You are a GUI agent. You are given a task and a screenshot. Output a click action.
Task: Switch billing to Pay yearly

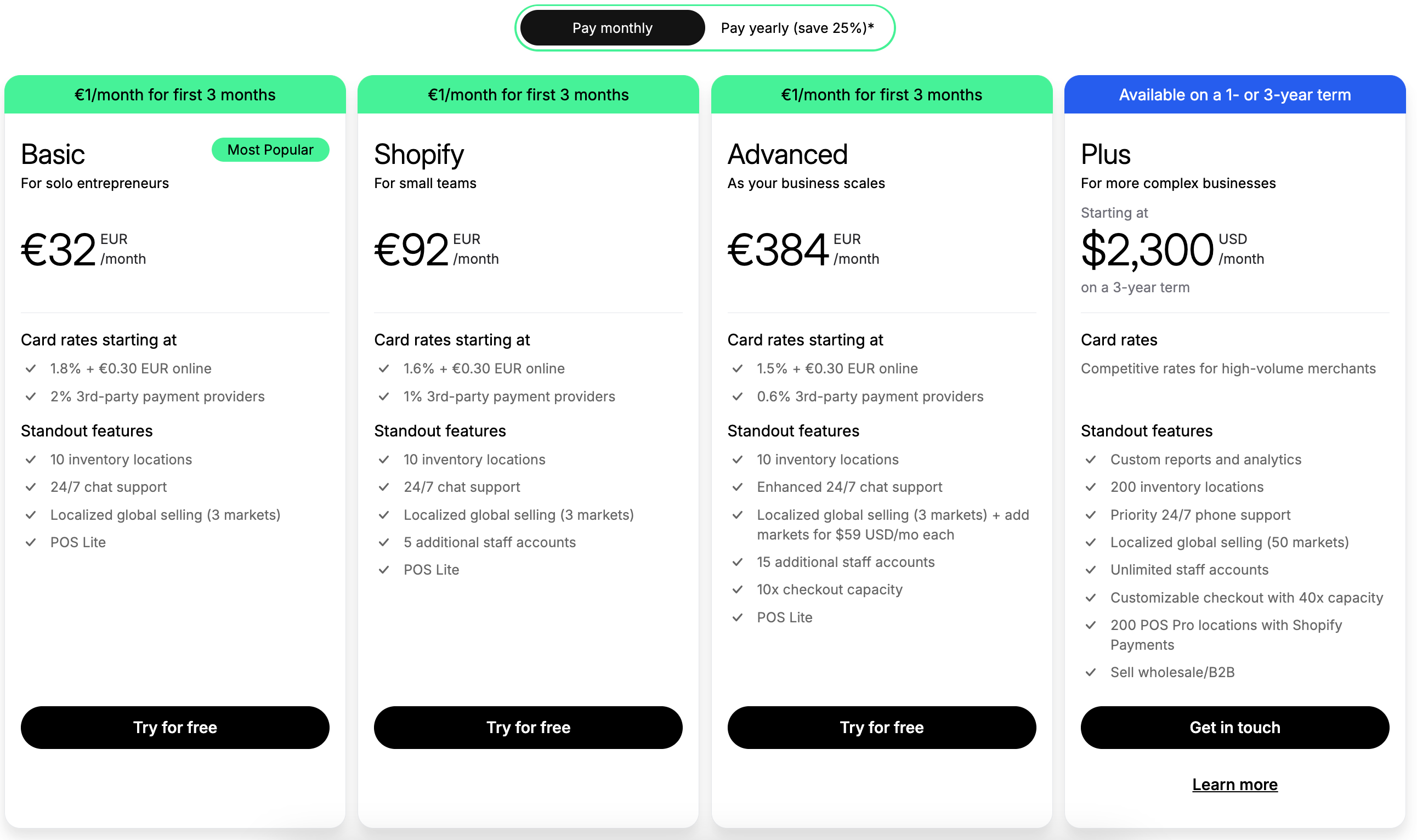pos(795,27)
